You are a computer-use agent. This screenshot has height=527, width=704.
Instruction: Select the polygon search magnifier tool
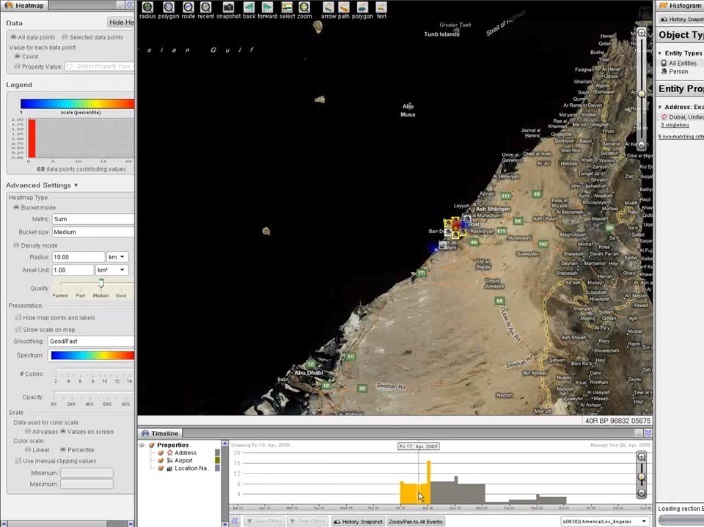coord(168,7)
